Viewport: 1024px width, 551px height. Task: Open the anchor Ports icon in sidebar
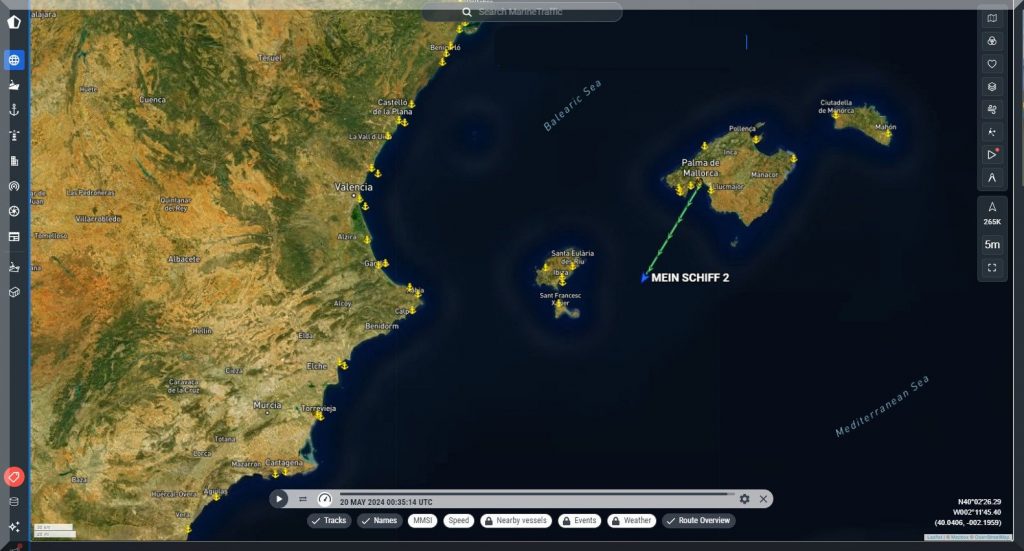[x=14, y=110]
